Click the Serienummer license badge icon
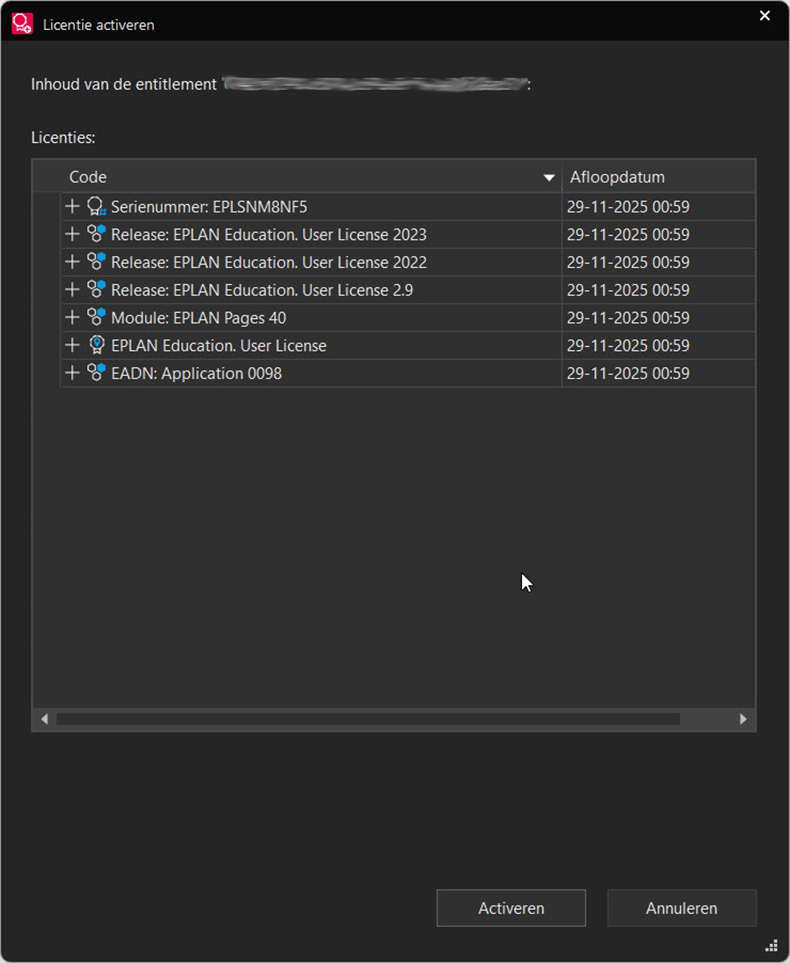The image size is (790, 963). click(96, 206)
